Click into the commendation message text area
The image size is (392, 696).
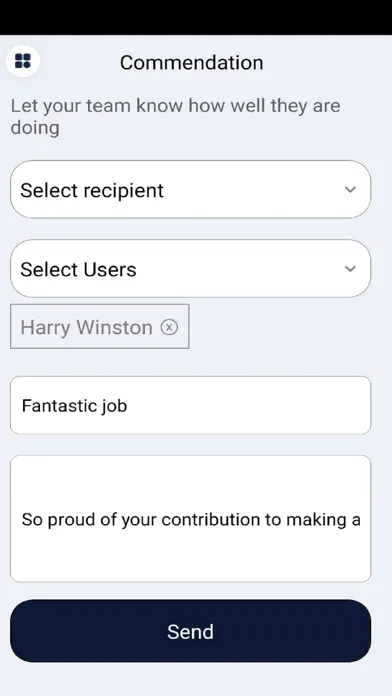[x=190, y=518]
